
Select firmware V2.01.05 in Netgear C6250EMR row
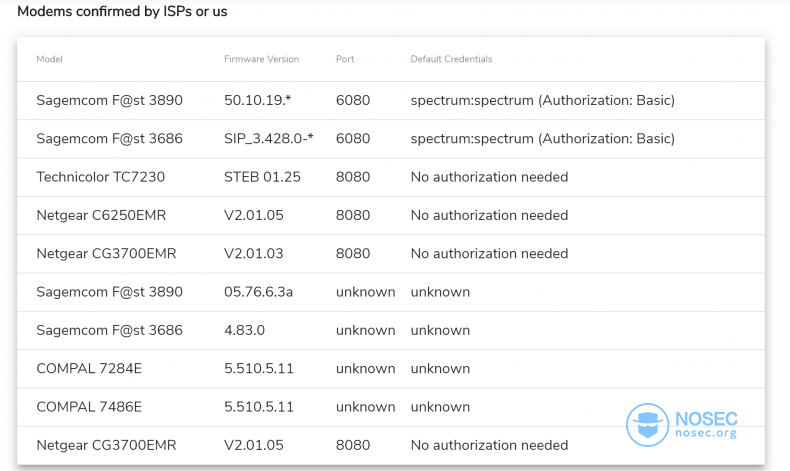click(254, 215)
